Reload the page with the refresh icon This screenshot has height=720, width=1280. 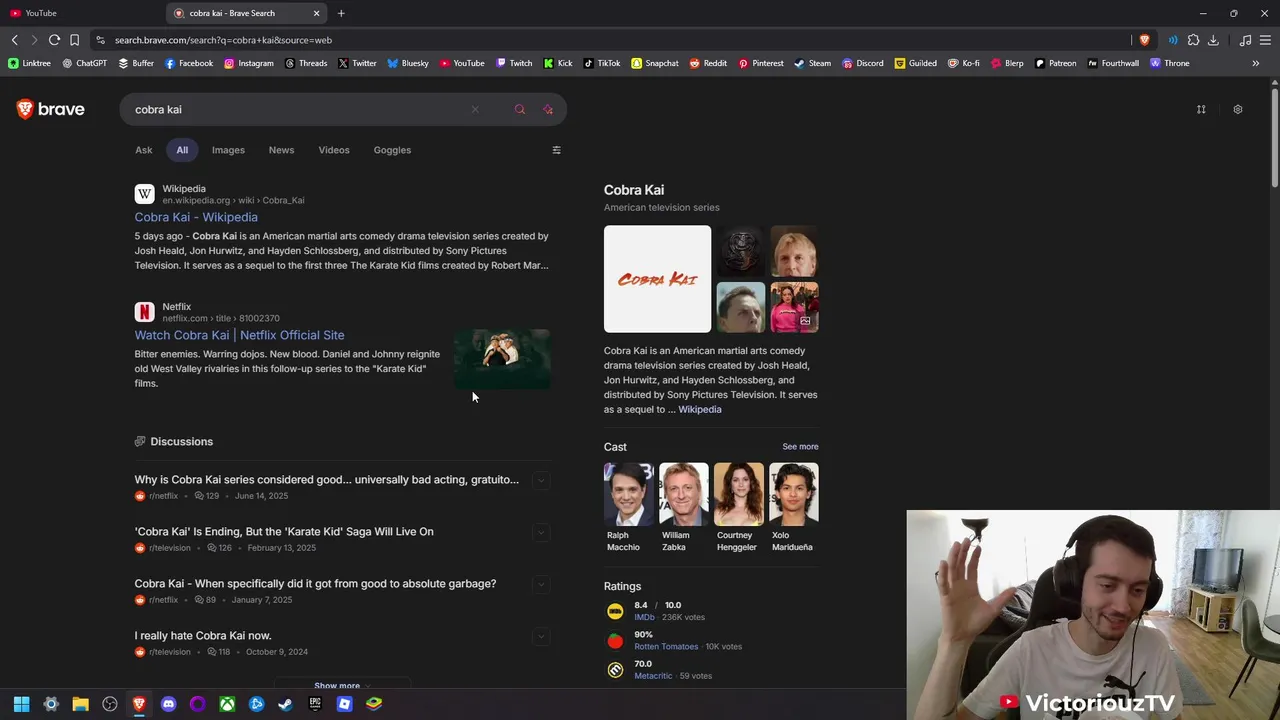tap(54, 40)
